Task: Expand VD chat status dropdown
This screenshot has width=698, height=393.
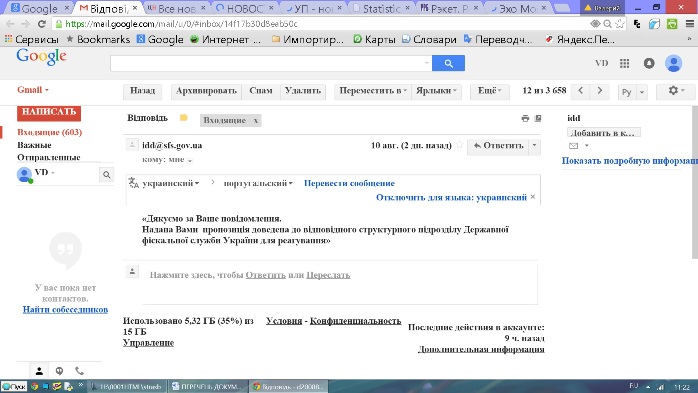Action: coord(53,173)
